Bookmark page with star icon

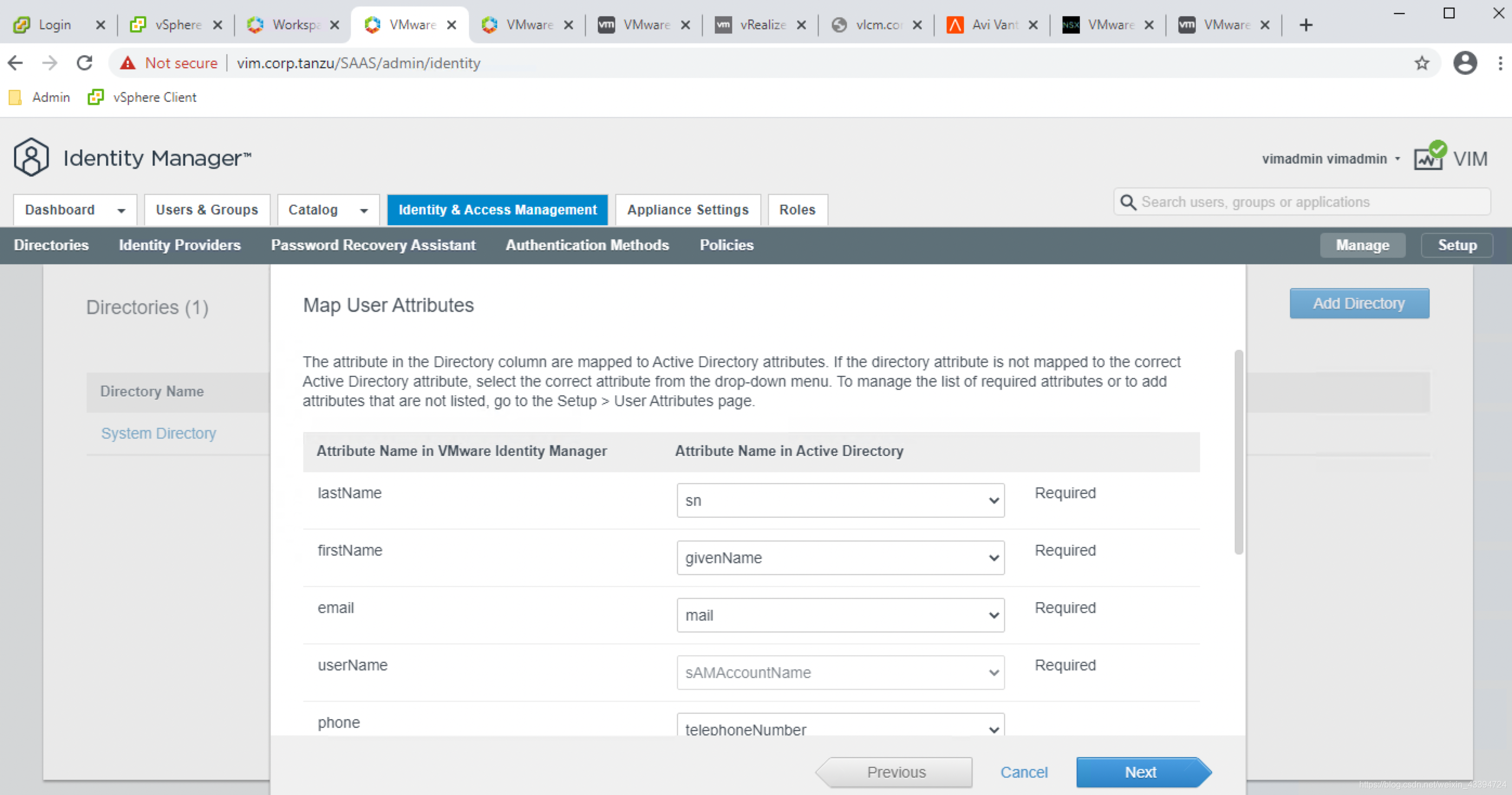pos(1421,63)
